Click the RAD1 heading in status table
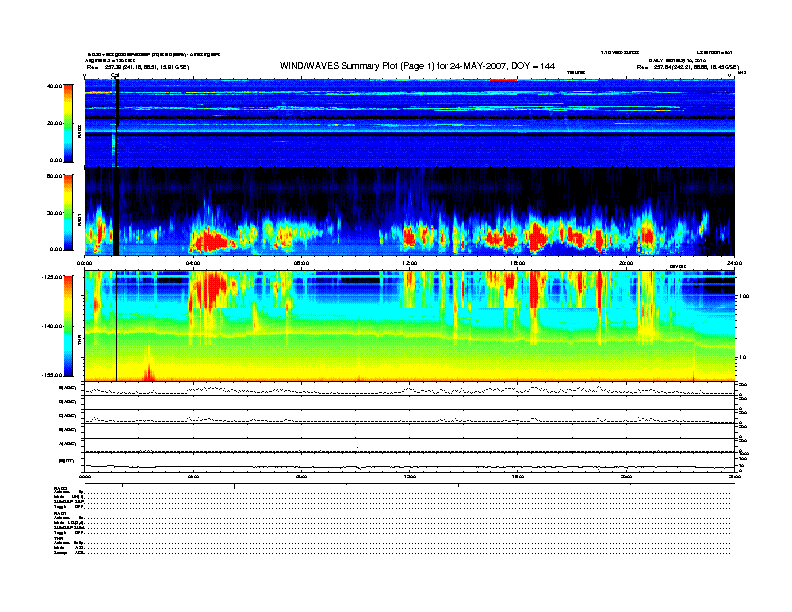The height and width of the screenshot is (612, 792). 60,514
